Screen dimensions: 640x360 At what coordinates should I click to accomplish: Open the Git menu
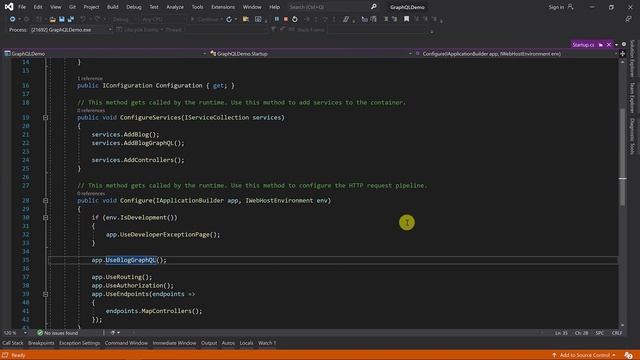point(72,7)
